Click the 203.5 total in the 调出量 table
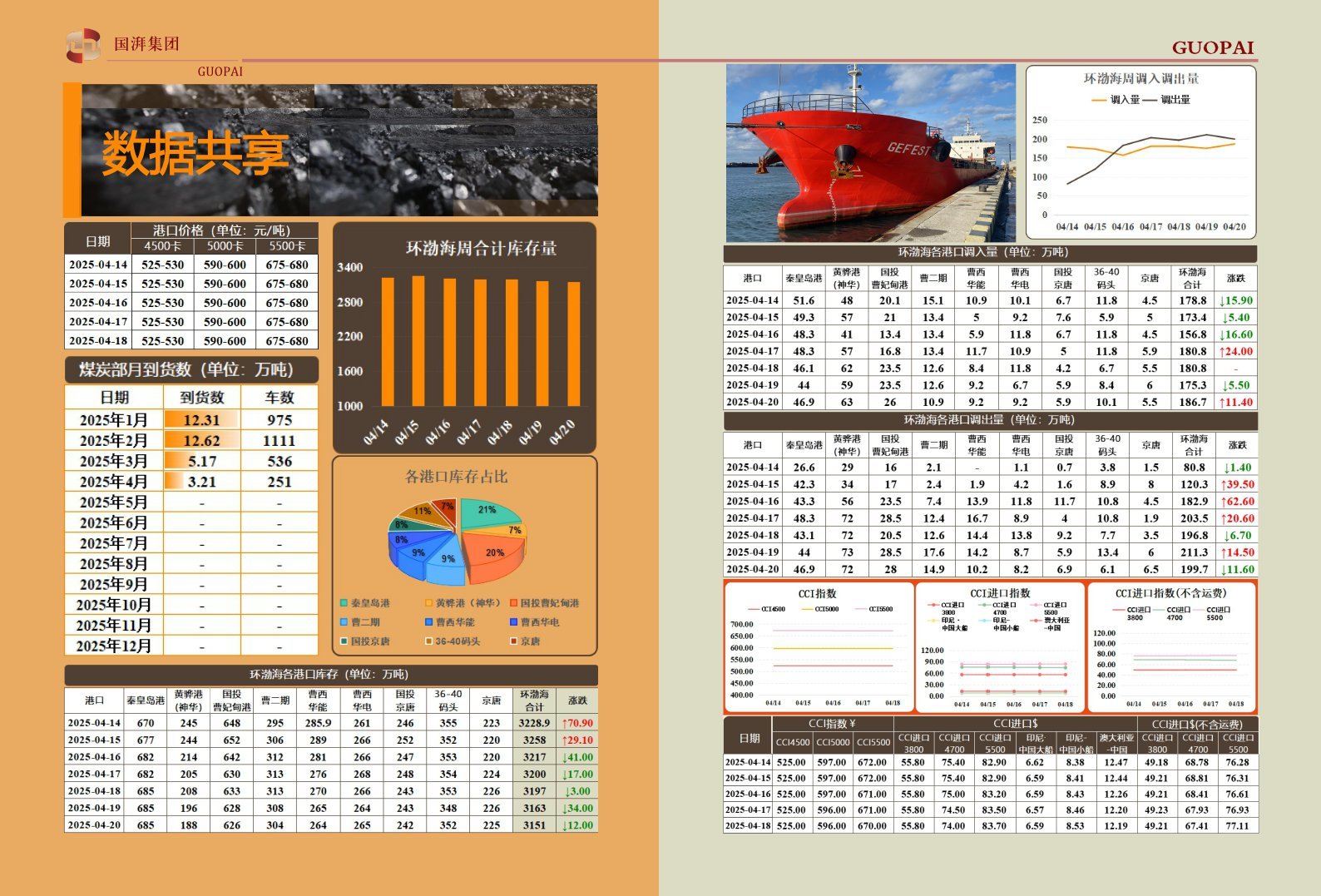 click(1194, 518)
